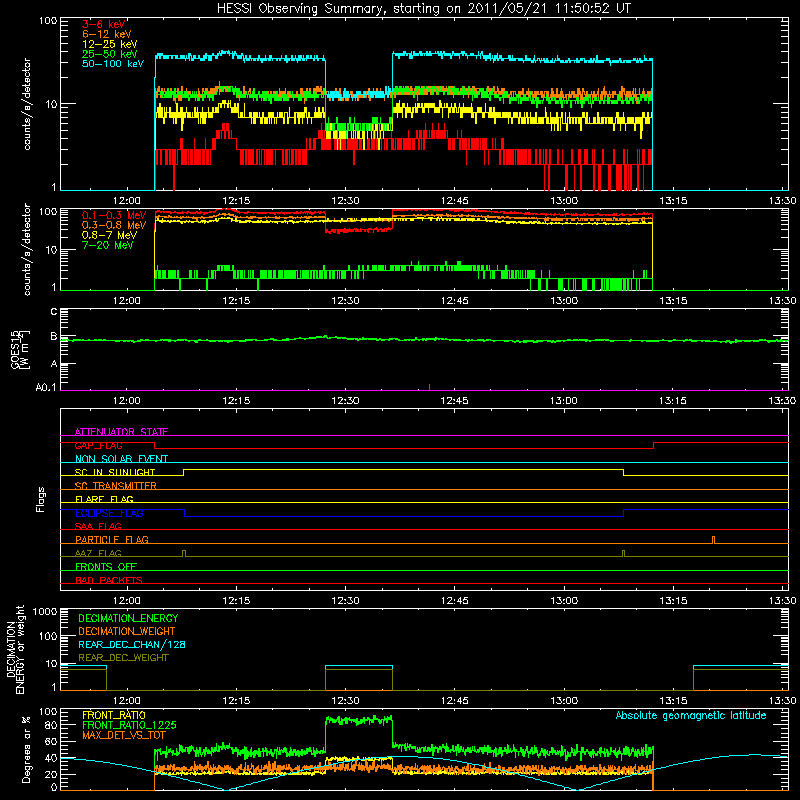
Task: Click the small magenta tick on GOES baseline
Action: [430, 387]
